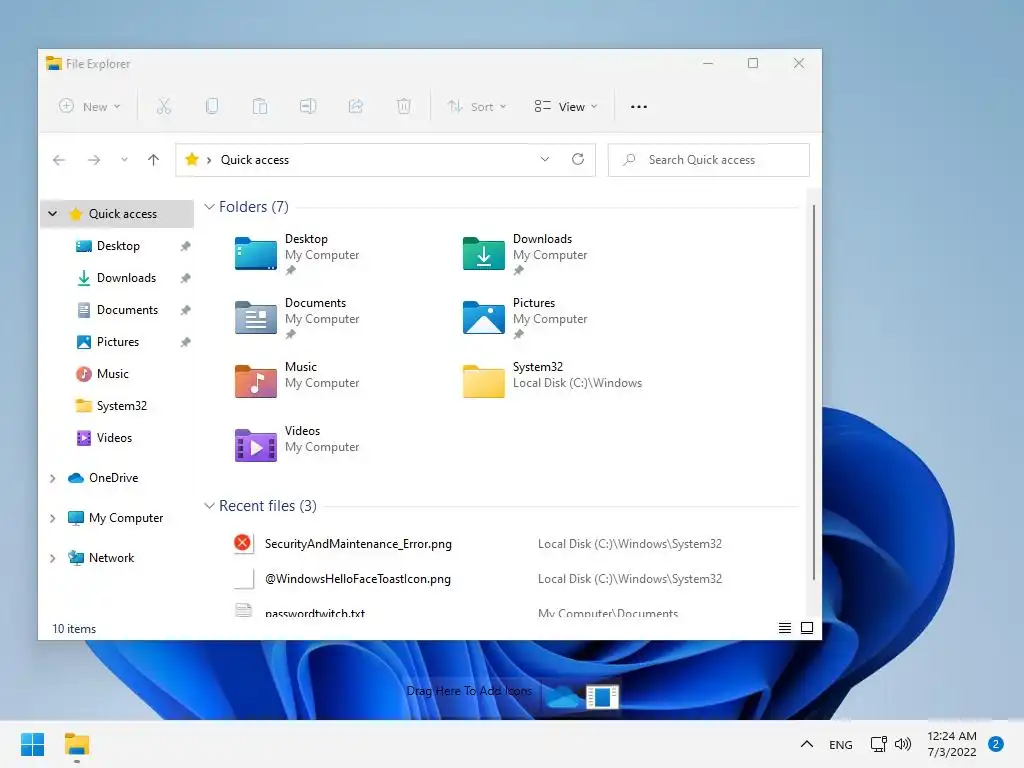Open the Downloads folder tile
The height and width of the screenshot is (768, 1024).
coord(525,254)
